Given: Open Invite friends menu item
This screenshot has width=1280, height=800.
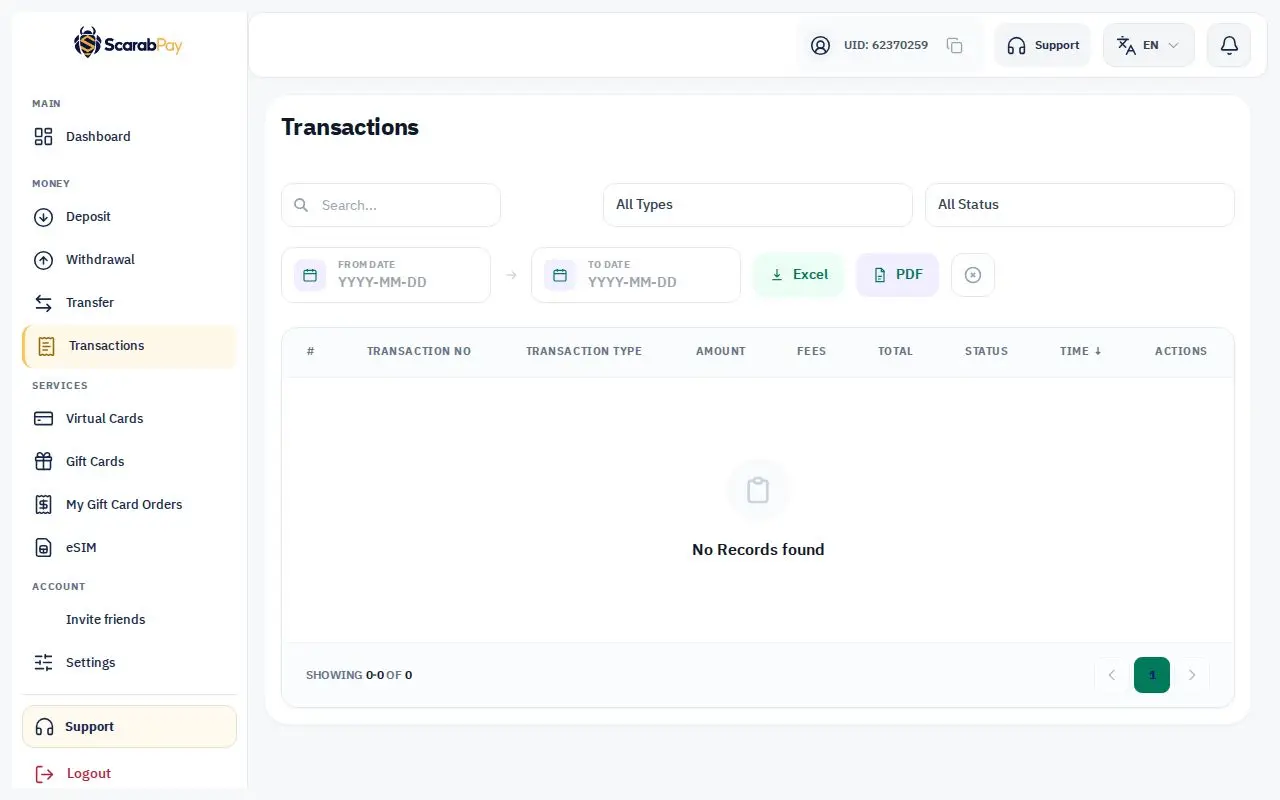Looking at the screenshot, I should point(129,620).
